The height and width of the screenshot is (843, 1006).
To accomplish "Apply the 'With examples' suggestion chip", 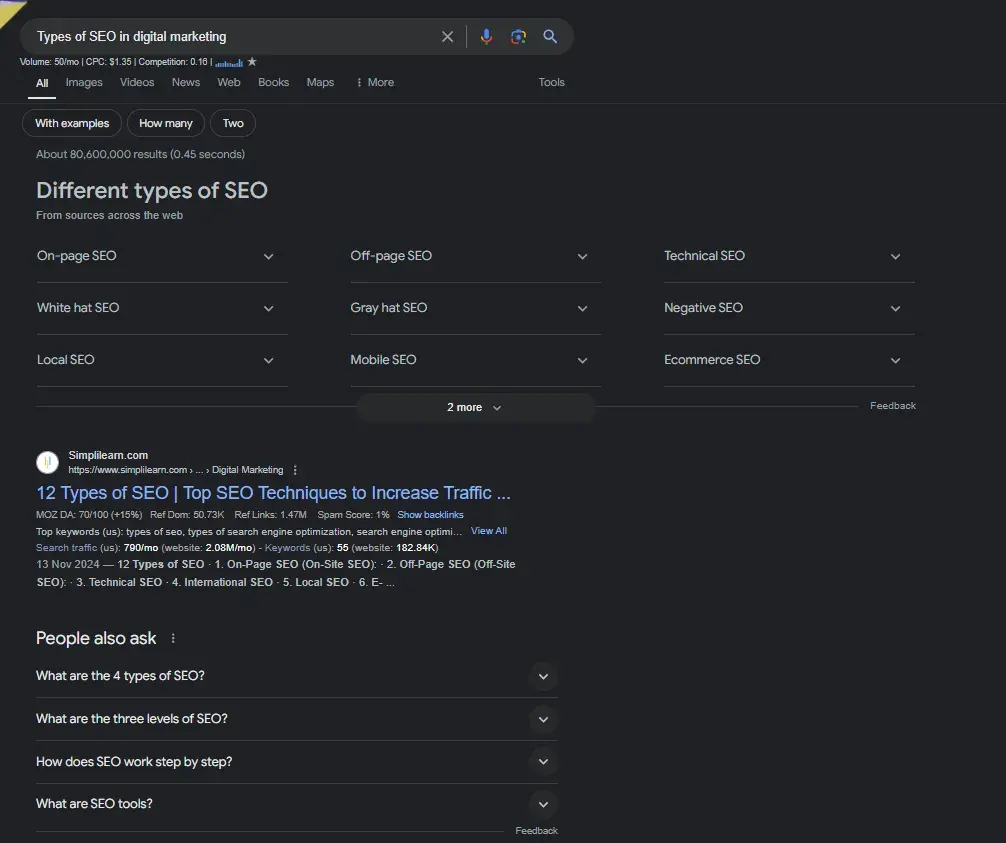I will point(72,123).
